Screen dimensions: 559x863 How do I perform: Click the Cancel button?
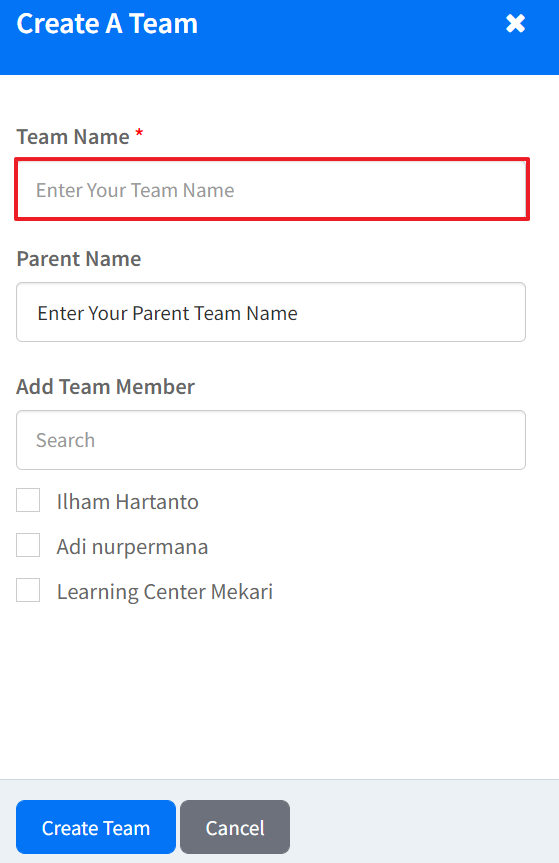pos(235,827)
